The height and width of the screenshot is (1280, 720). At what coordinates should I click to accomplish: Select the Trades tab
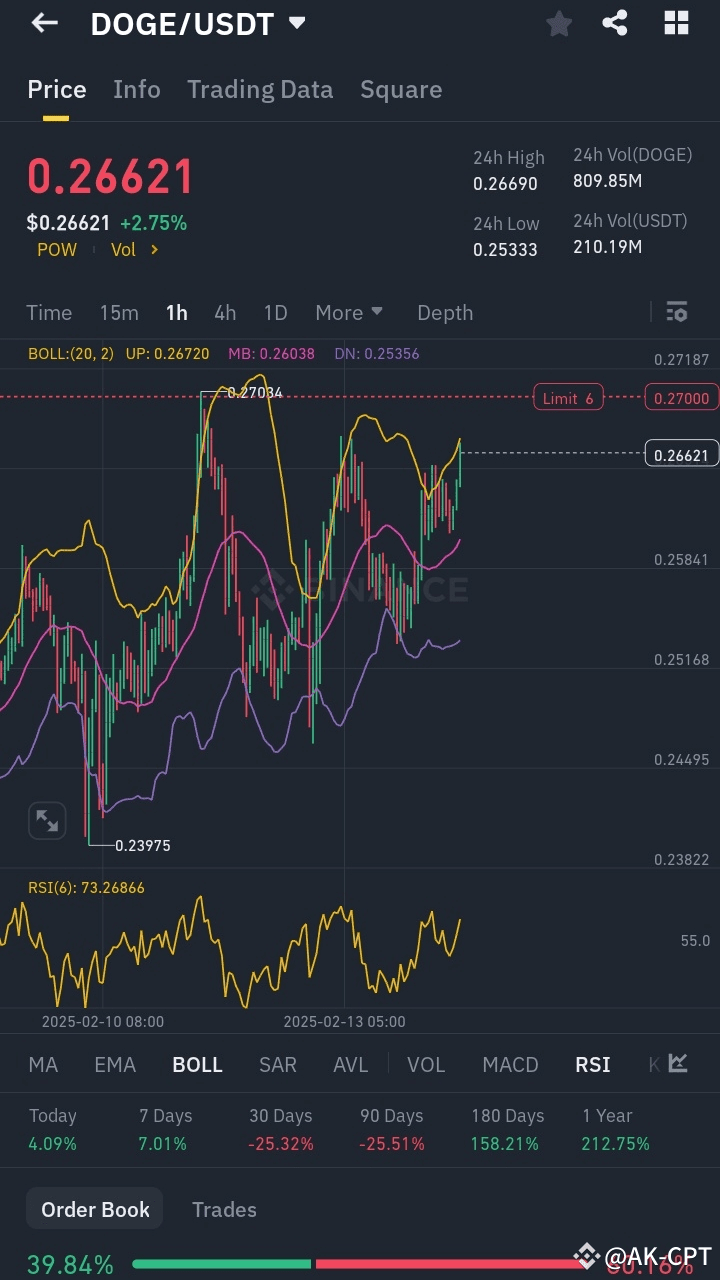click(x=224, y=1209)
